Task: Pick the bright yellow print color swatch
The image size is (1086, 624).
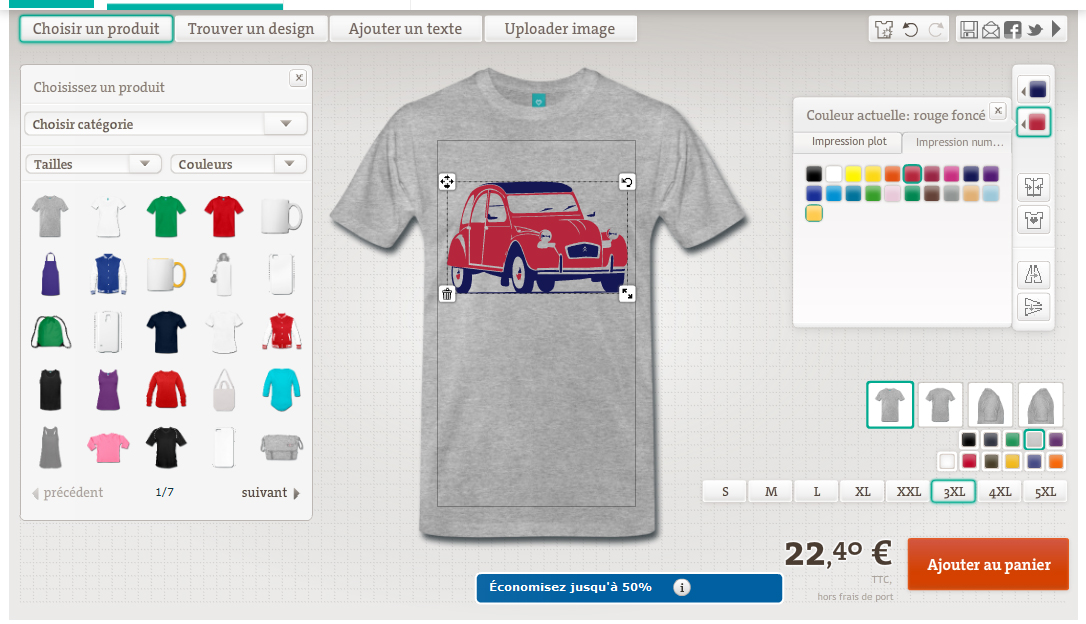Action: coord(853,174)
